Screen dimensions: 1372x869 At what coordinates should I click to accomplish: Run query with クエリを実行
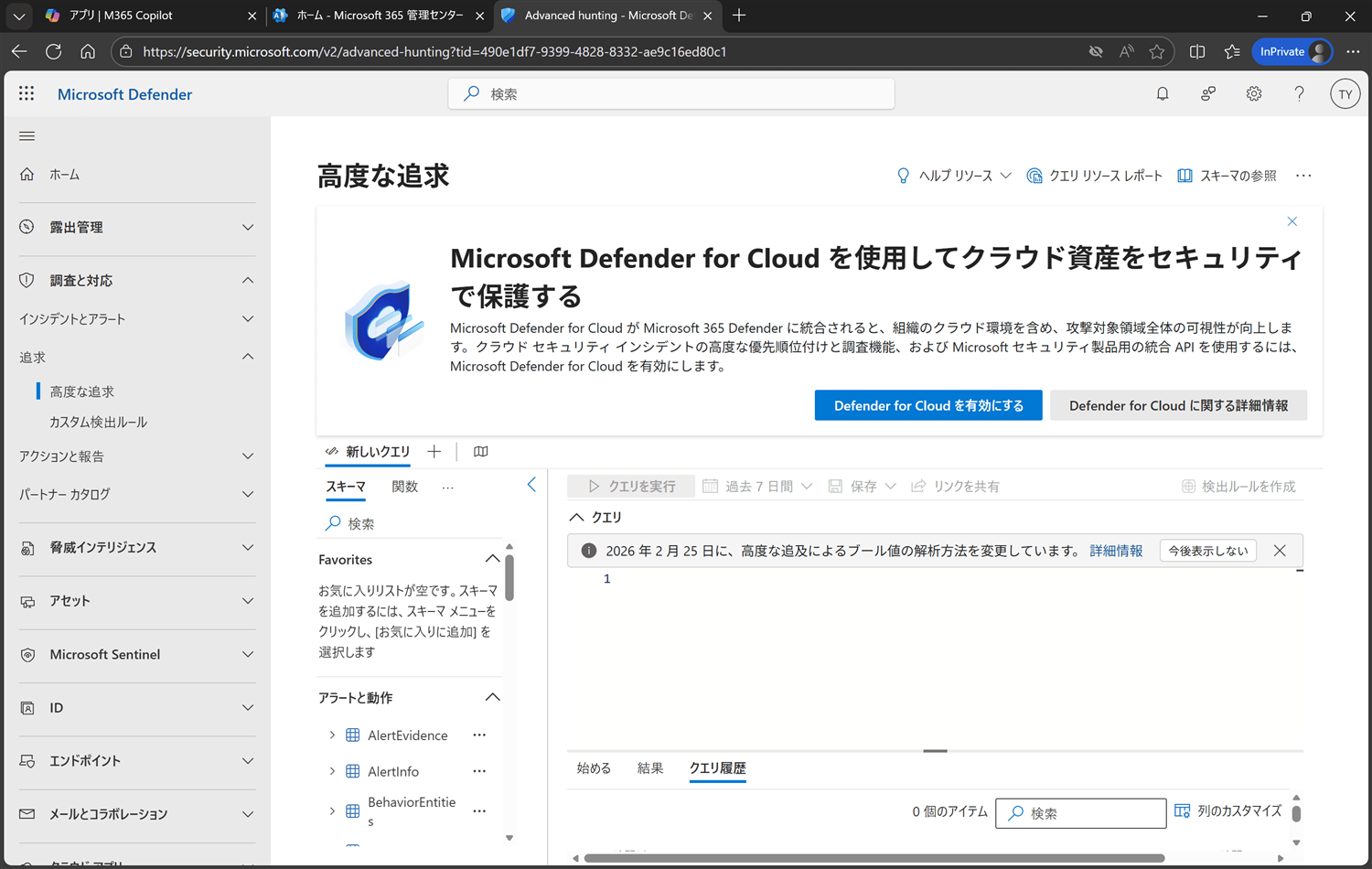[x=631, y=486]
